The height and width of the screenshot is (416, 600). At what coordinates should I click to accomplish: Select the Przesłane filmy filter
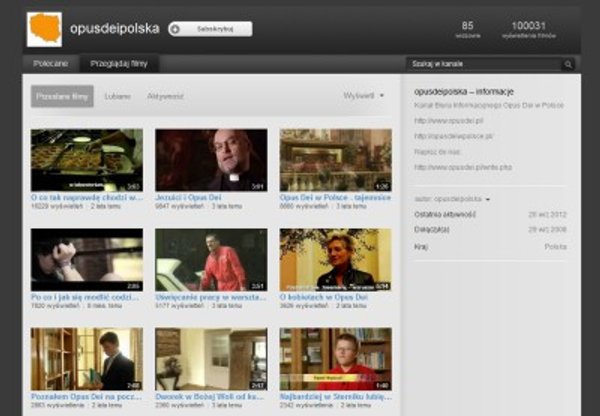point(62,96)
